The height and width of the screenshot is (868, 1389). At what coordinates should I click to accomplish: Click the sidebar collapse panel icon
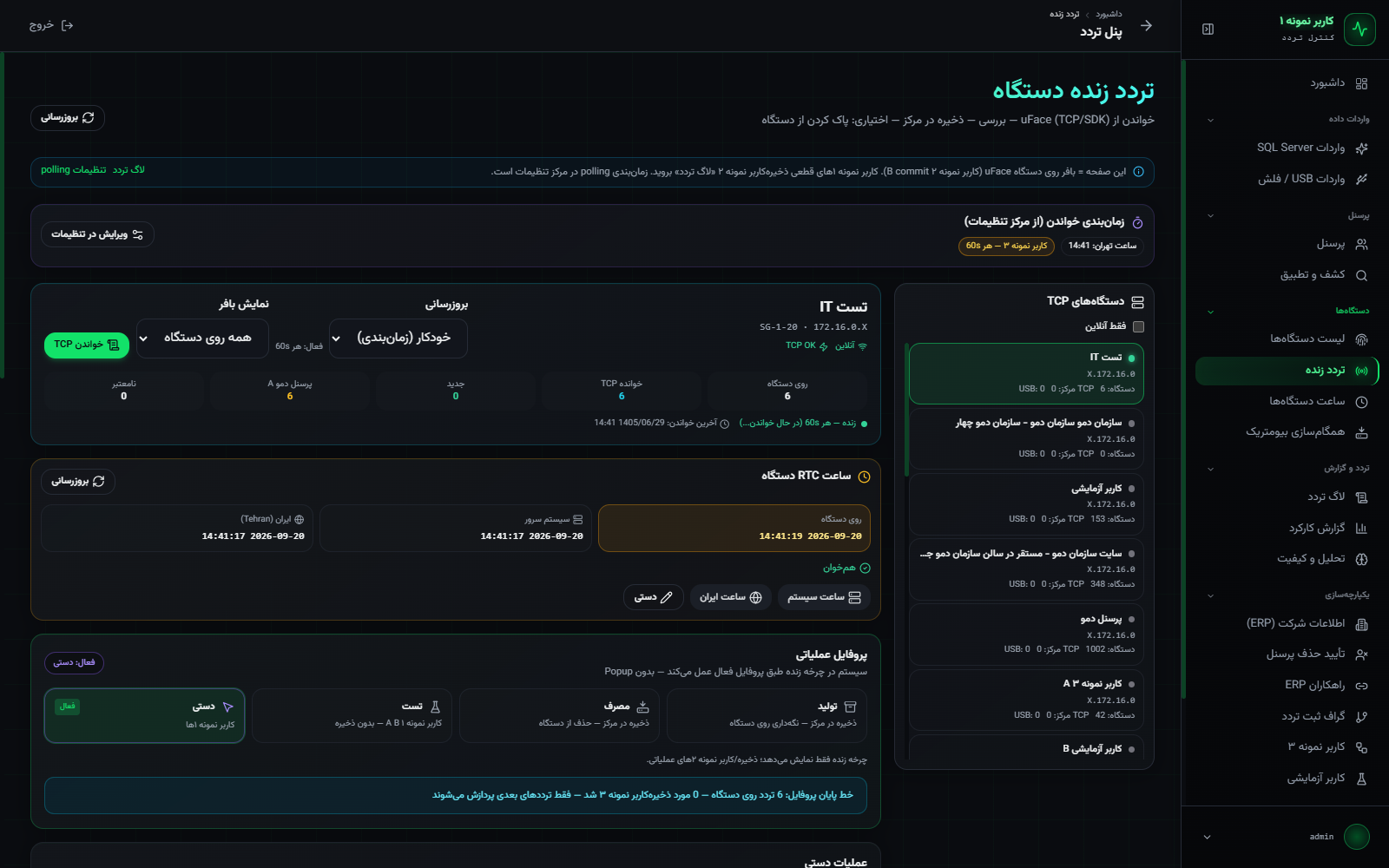click(x=1208, y=30)
